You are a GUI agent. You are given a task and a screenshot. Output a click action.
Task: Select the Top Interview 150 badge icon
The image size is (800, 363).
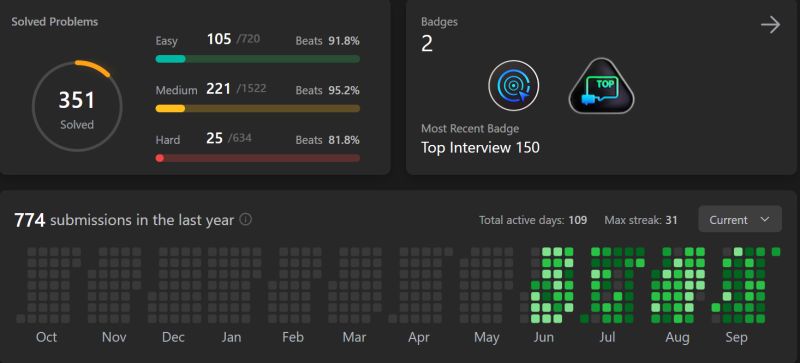[601, 86]
